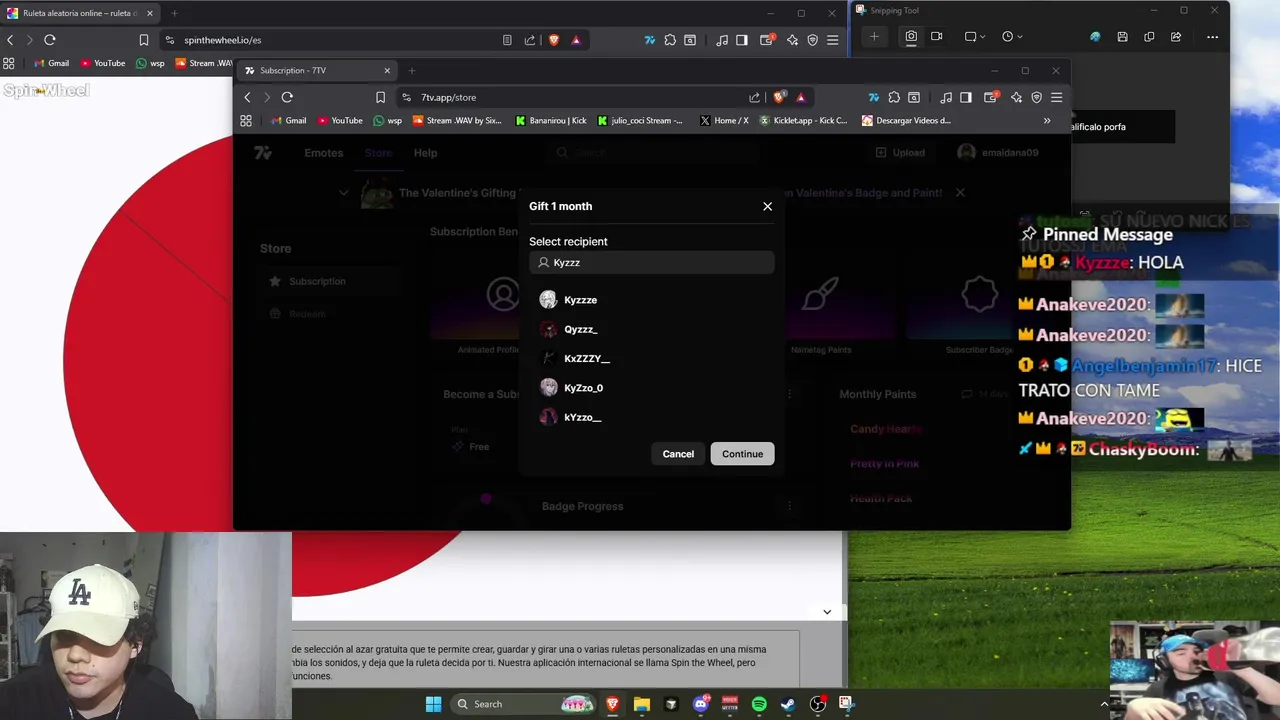Open the Brave Wallet in the 7TV window
This screenshot has width=1280, height=720.
point(991,97)
